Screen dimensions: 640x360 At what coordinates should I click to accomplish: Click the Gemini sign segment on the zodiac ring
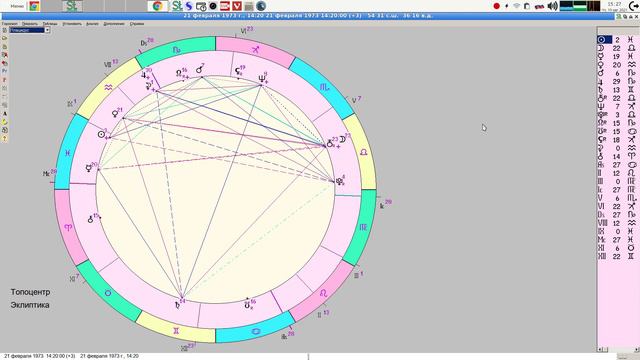[x=176, y=331]
